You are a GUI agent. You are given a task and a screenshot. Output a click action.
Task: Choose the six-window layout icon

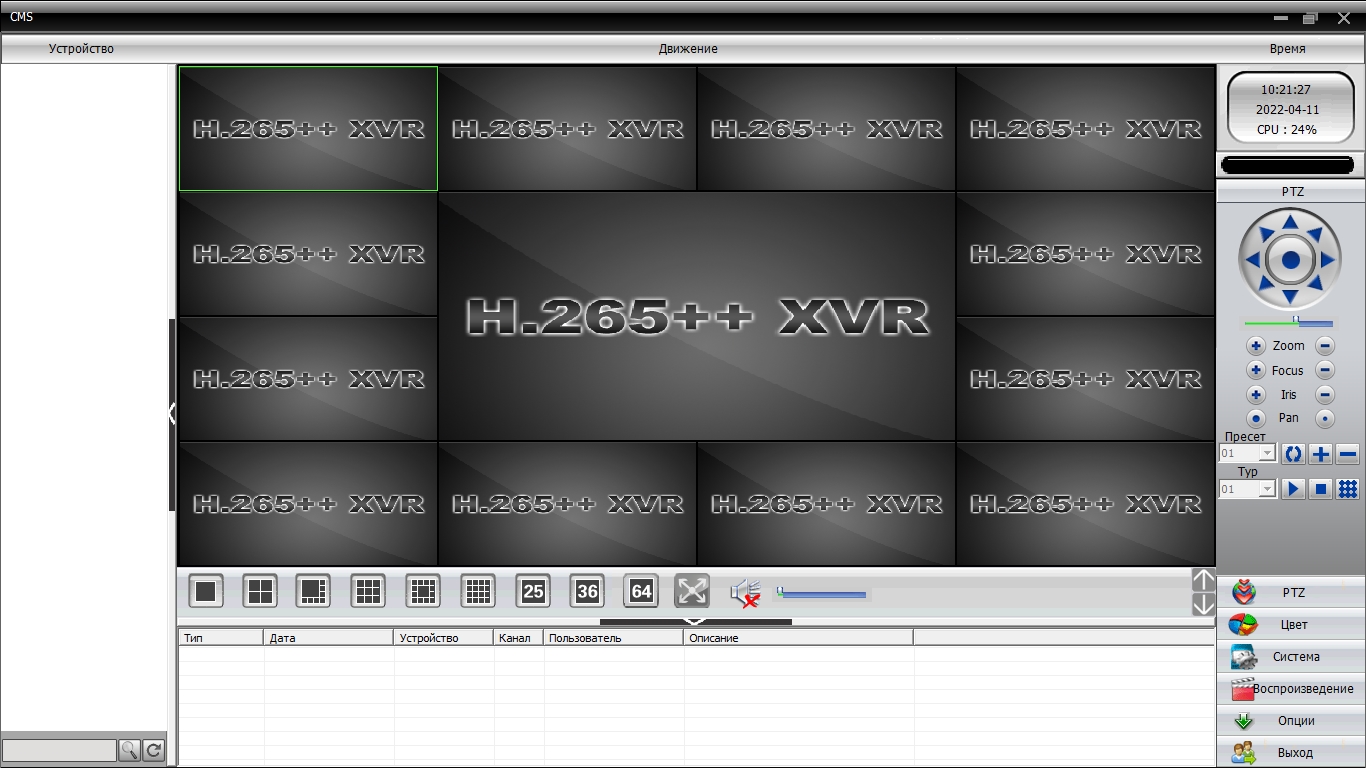coord(314,592)
